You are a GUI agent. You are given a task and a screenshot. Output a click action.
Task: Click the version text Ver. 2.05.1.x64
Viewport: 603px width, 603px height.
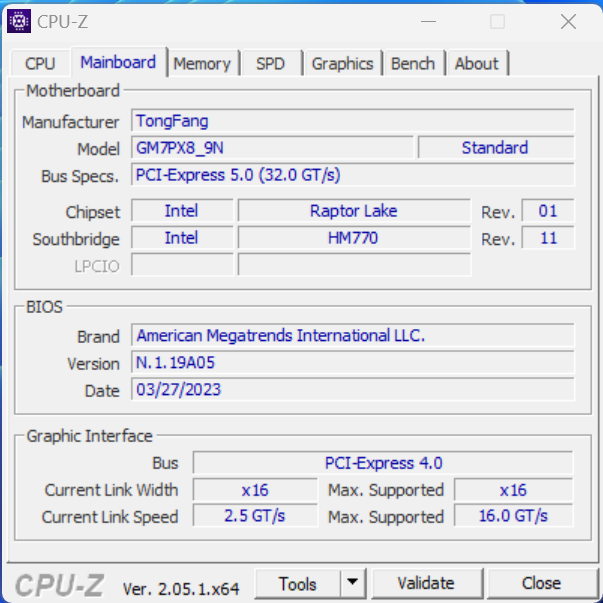point(181,588)
